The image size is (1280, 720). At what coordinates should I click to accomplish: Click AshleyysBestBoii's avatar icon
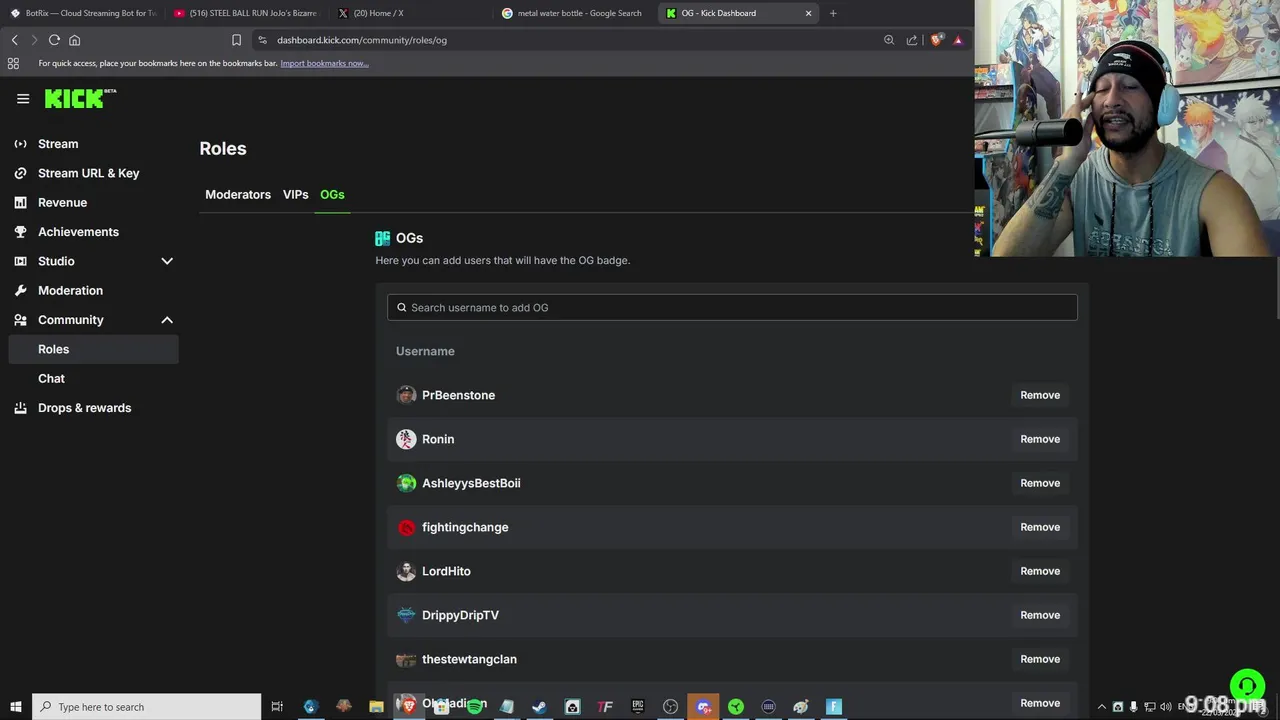[x=406, y=483]
